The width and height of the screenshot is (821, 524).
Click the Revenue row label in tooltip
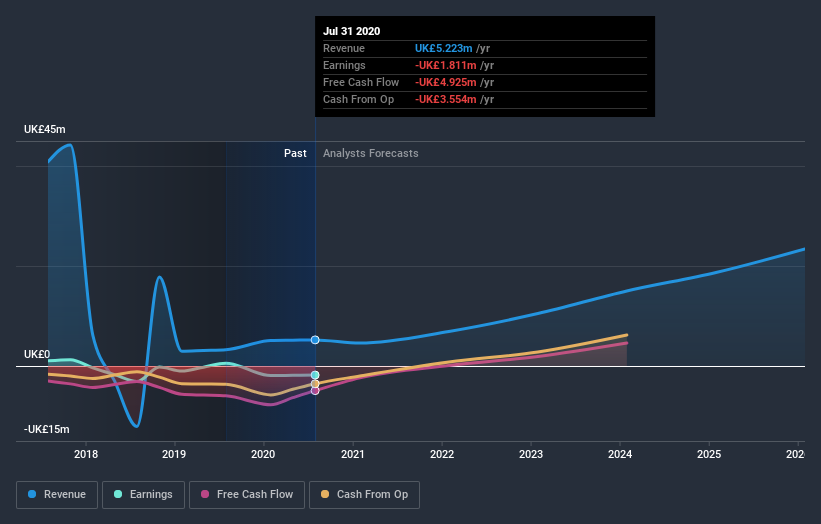click(x=343, y=48)
